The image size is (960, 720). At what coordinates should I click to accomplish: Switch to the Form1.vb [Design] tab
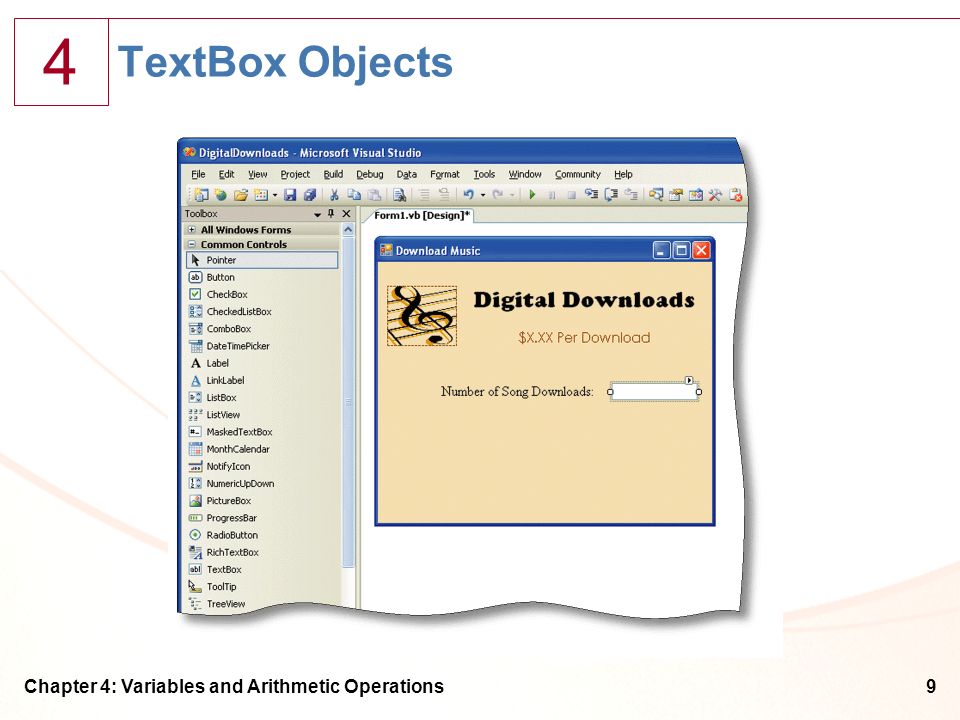(422, 216)
